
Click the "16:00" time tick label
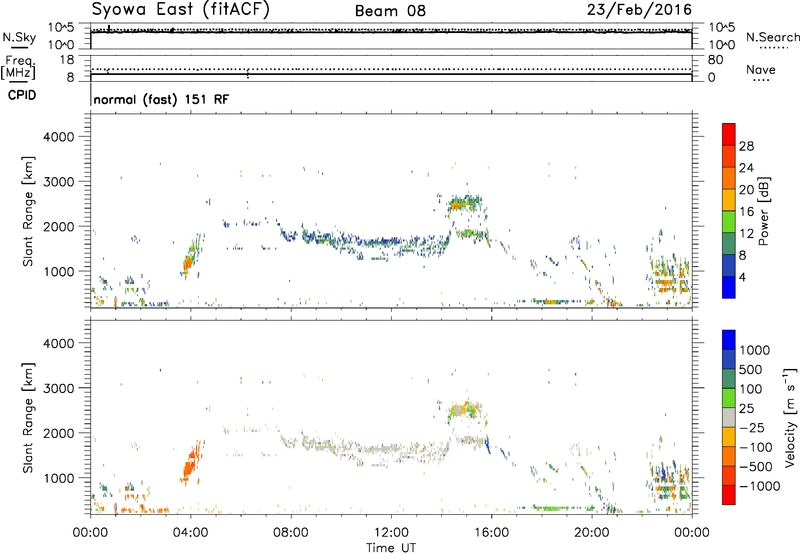[491, 533]
